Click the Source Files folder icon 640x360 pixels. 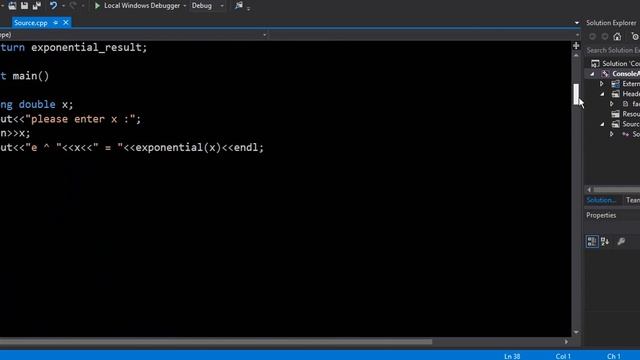coord(616,124)
